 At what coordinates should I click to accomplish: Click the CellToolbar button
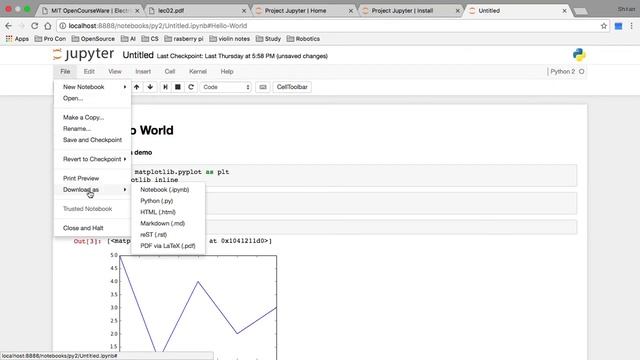coord(292,87)
